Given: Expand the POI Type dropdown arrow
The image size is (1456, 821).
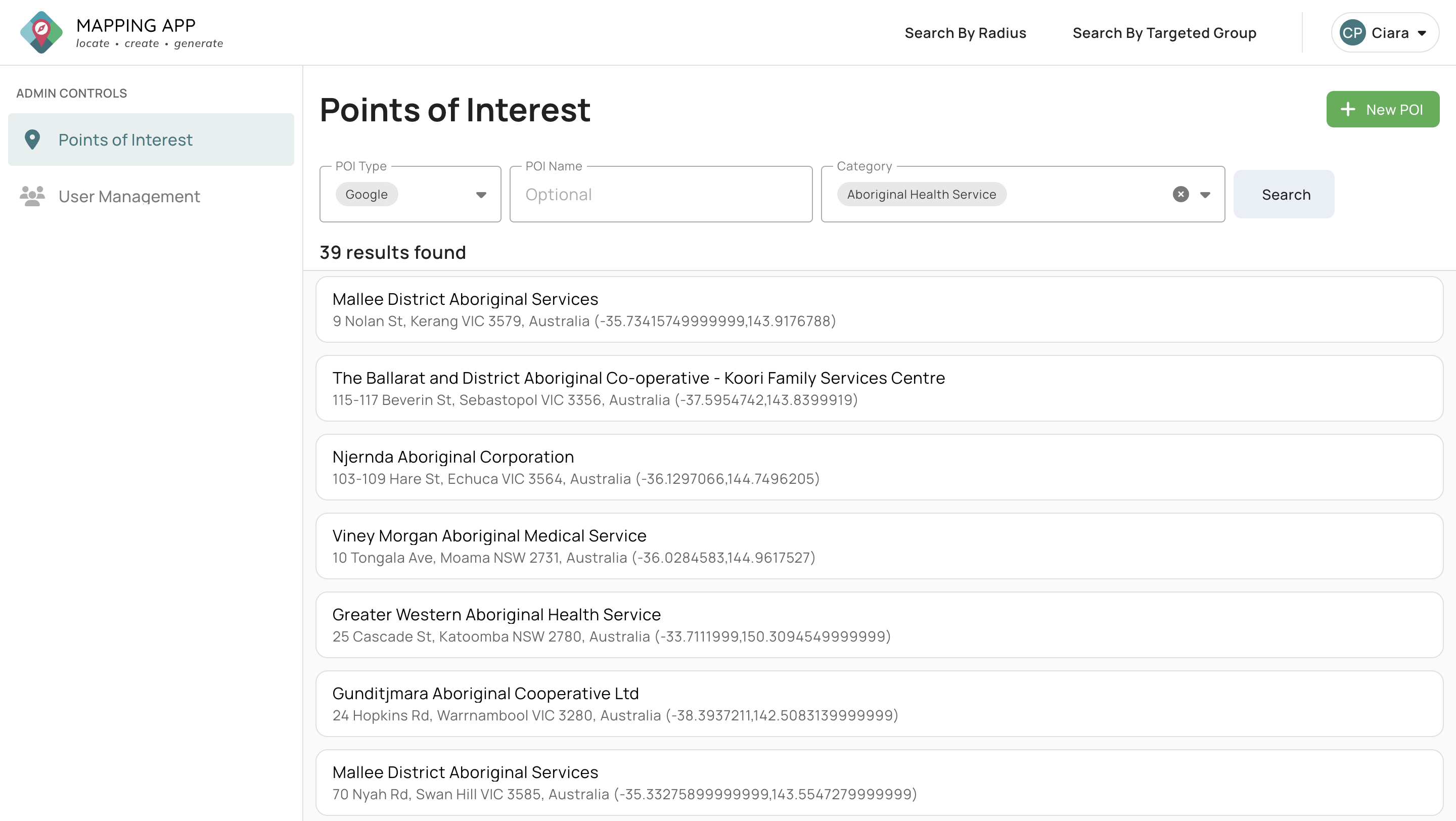Looking at the screenshot, I should [x=480, y=194].
